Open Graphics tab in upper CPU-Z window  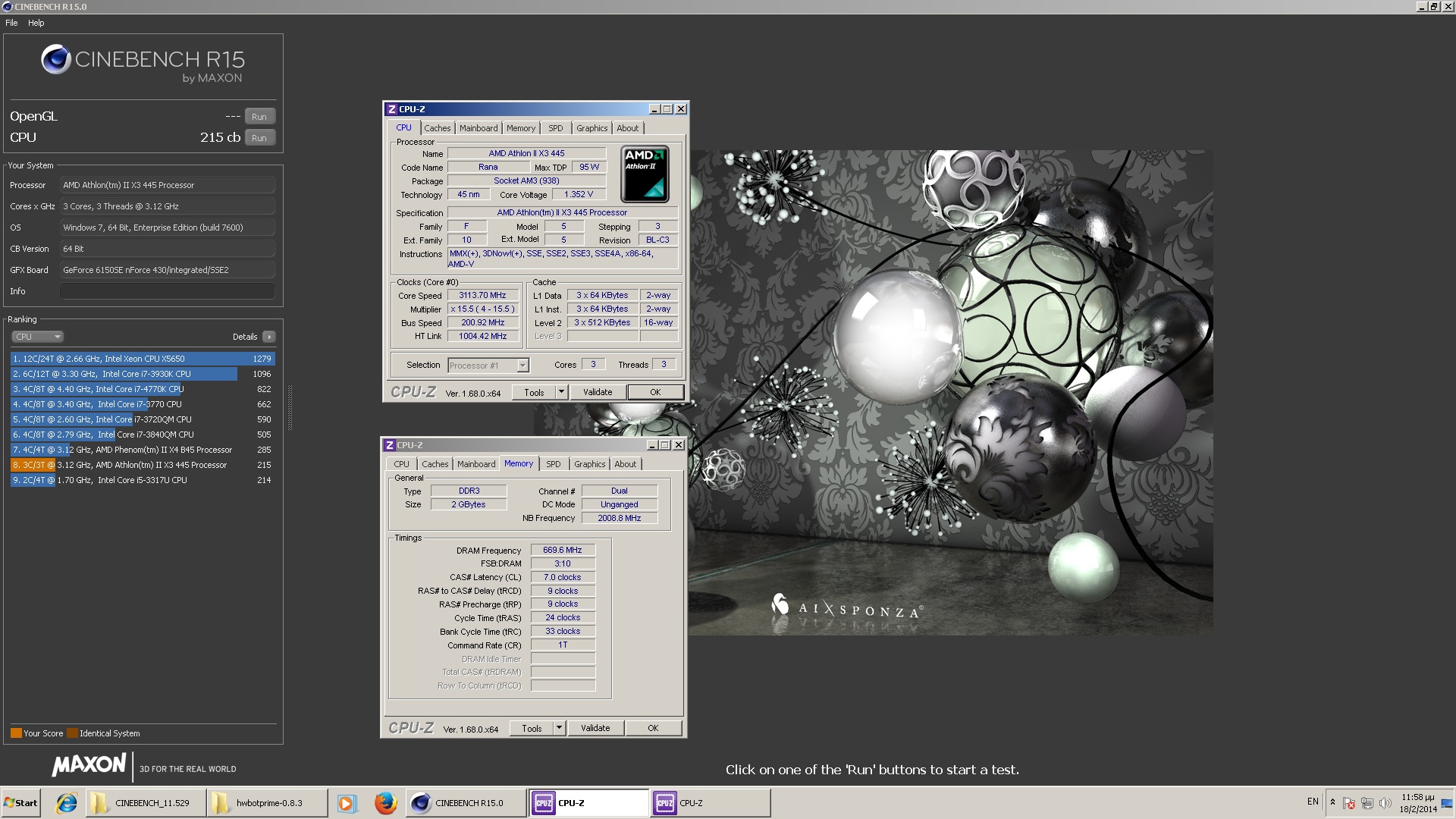pos(591,128)
